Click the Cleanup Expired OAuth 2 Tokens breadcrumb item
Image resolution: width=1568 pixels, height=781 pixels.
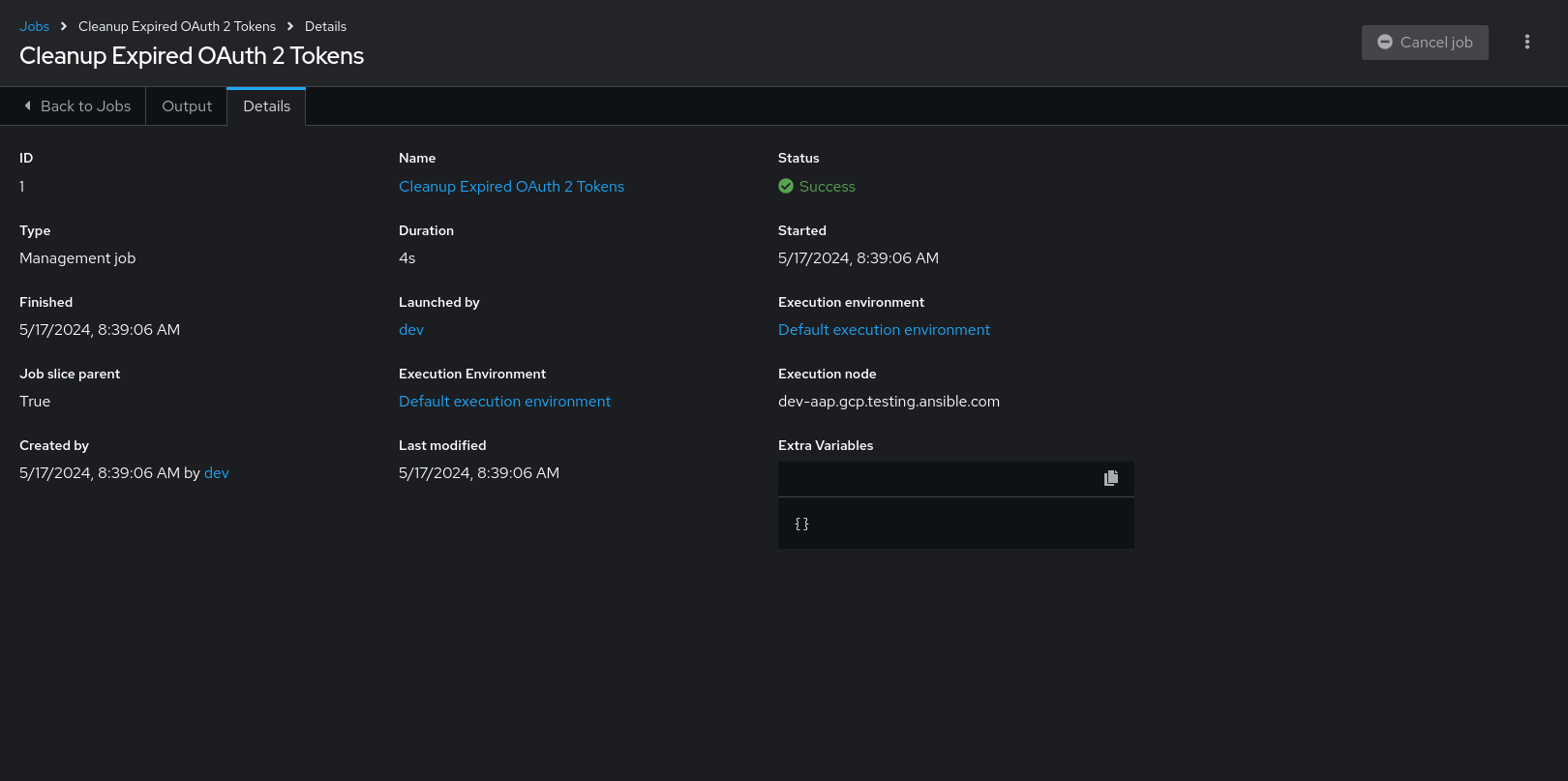click(x=177, y=26)
